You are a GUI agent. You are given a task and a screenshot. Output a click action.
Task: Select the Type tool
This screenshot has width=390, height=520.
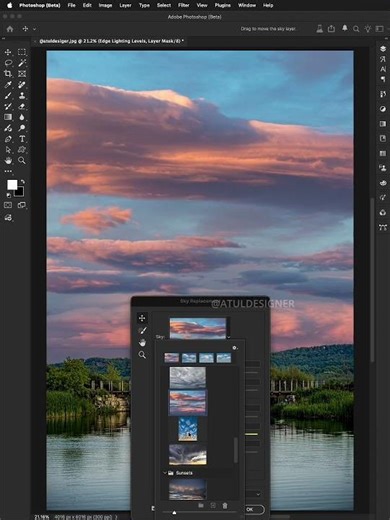click(22, 139)
